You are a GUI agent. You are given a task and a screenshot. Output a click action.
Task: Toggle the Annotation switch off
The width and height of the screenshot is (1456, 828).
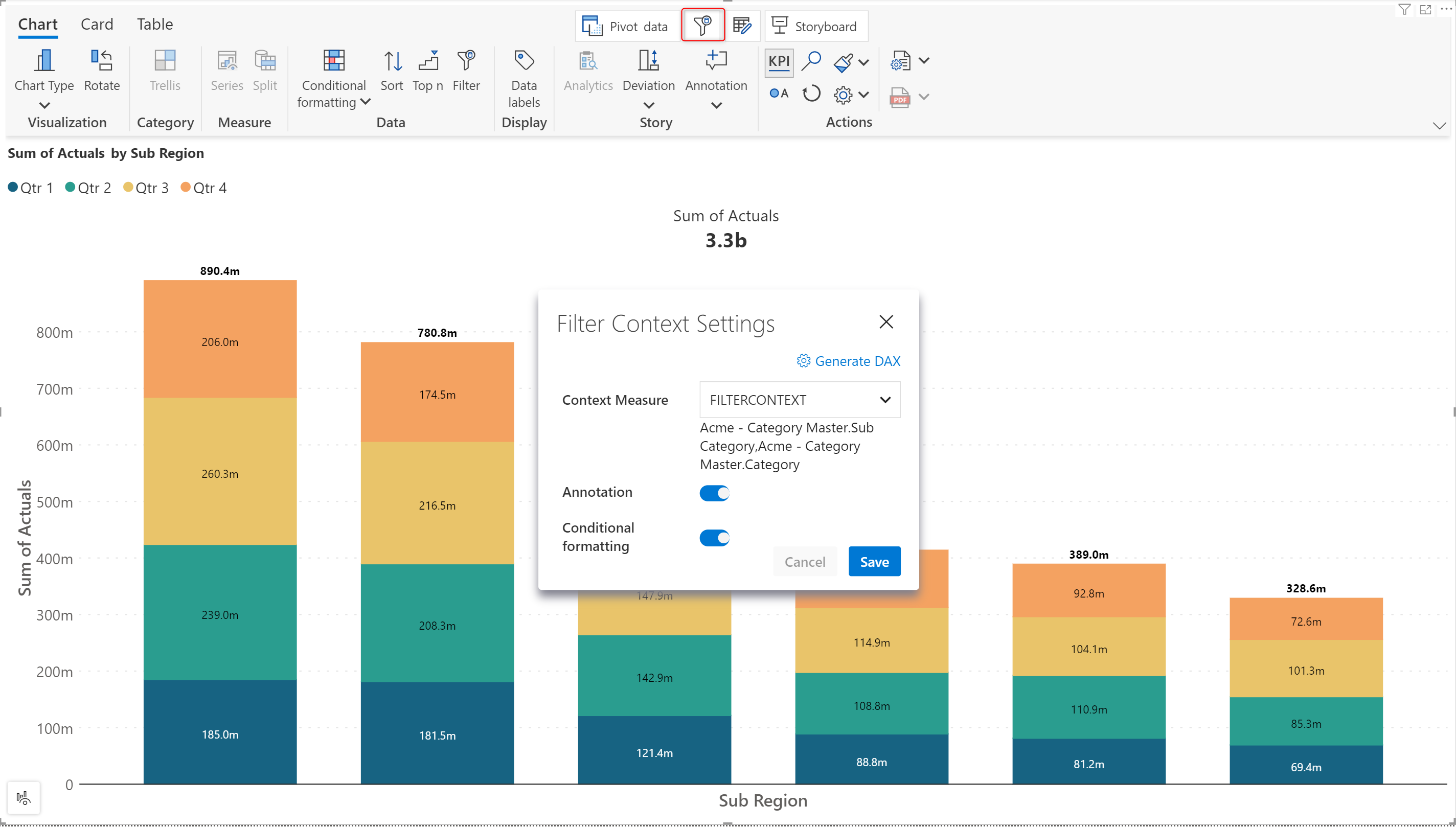[714, 493]
